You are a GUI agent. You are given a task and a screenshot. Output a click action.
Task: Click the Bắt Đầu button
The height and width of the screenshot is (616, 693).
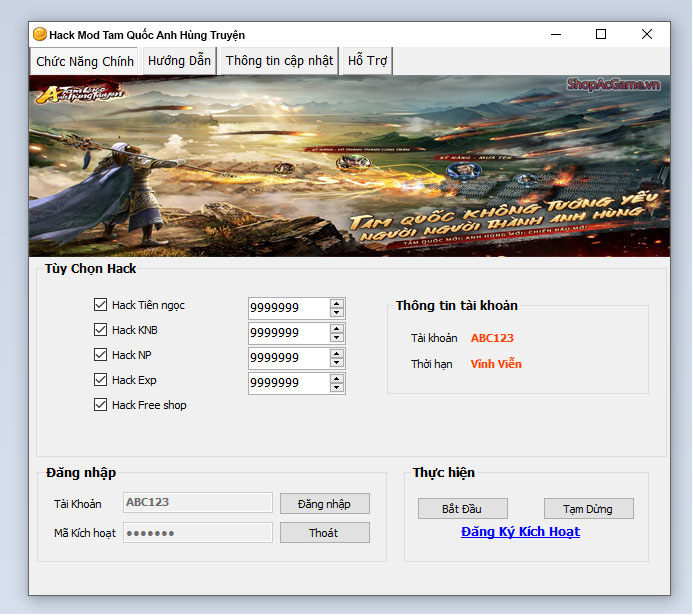(x=463, y=509)
